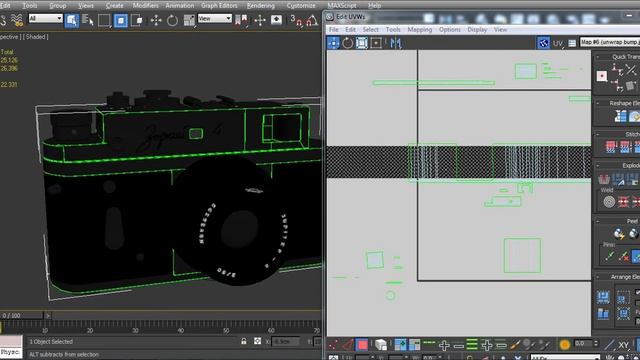Open the Graph Editors menu
Screen dimensions: 640x360
(x=219, y=5)
